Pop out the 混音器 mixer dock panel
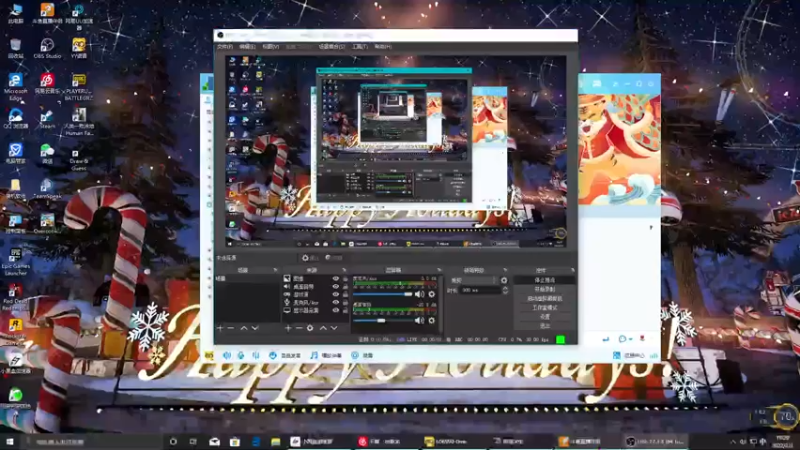The width and height of the screenshot is (800, 450). [x=439, y=270]
